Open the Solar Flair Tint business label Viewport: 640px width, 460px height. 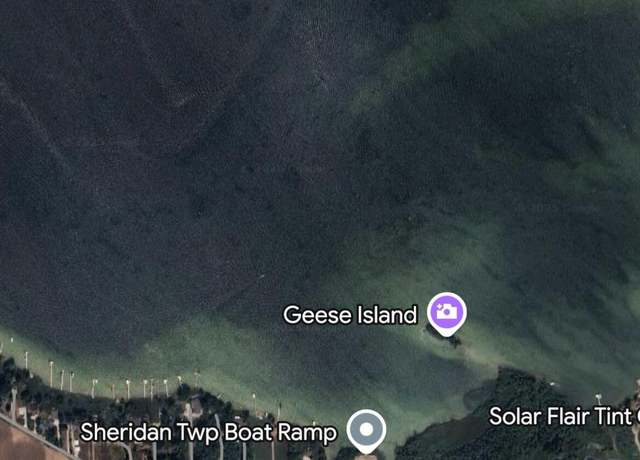[564, 416]
